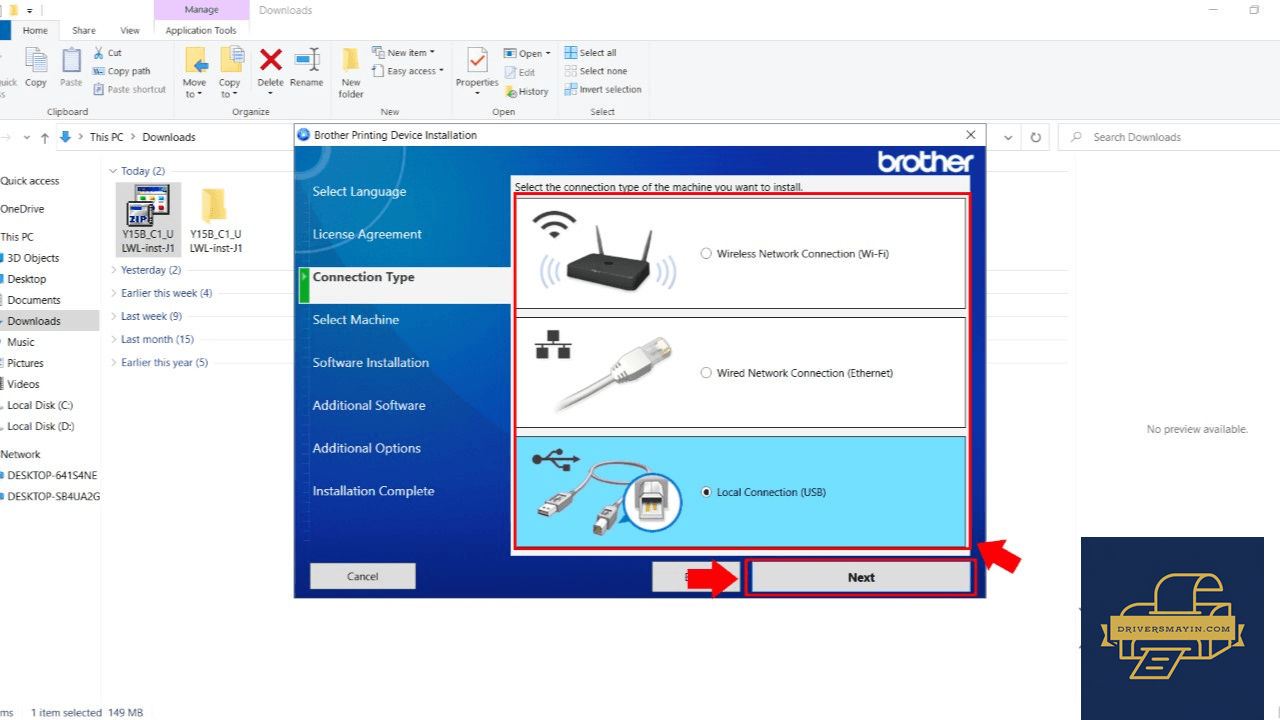Click Next in Brother installer

pos(861,577)
